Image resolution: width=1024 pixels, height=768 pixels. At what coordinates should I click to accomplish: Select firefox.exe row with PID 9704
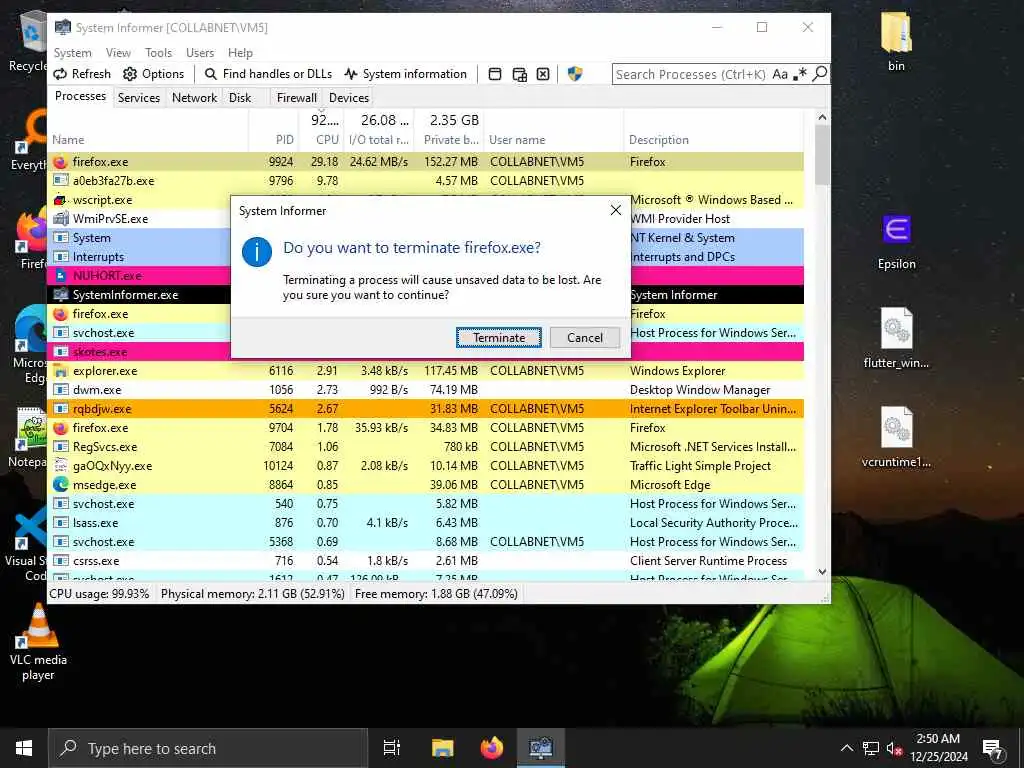pyautogui.click(x=426, y=428)
